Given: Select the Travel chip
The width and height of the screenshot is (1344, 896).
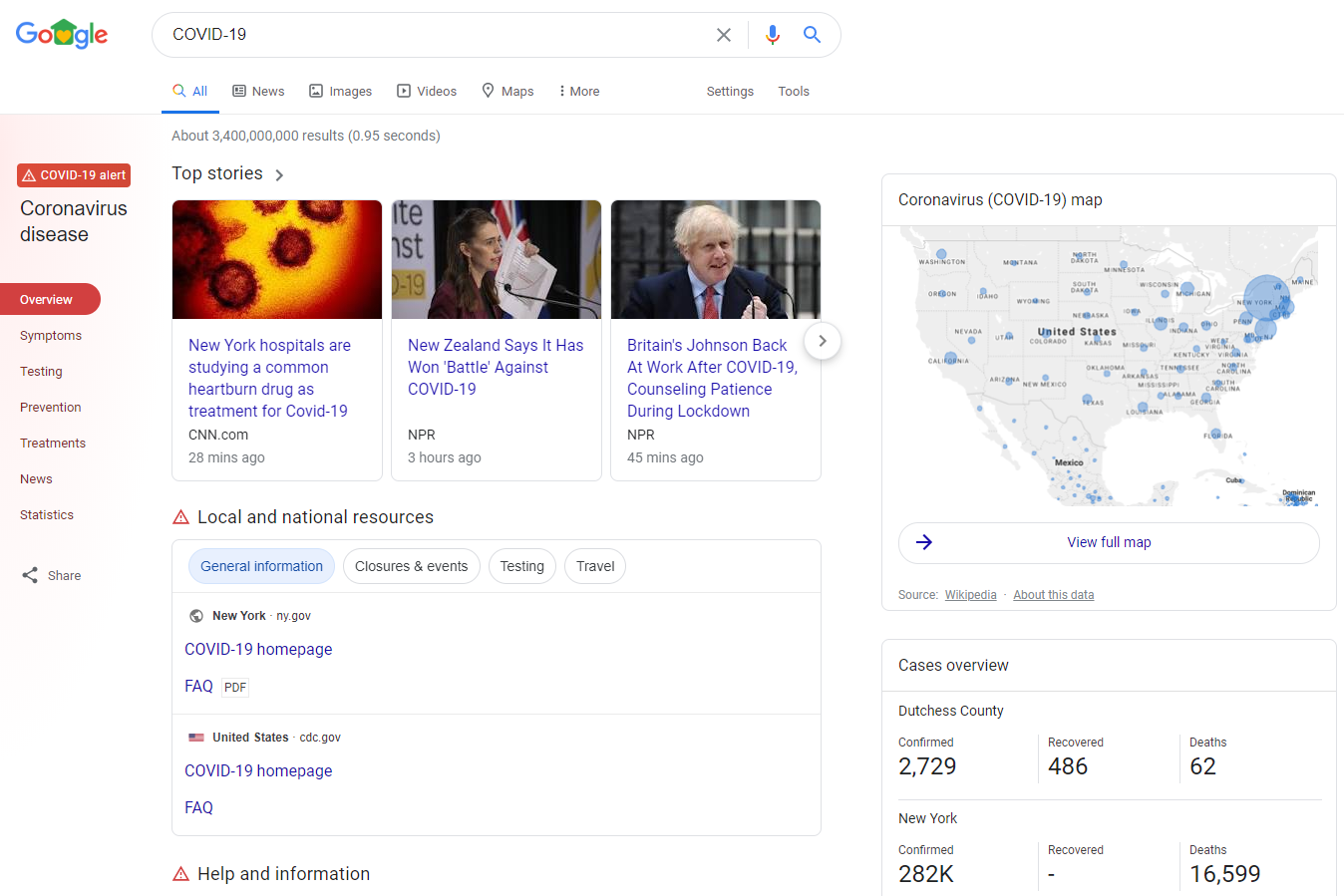Looking at the screenshot, I should (x=595, y=566).
